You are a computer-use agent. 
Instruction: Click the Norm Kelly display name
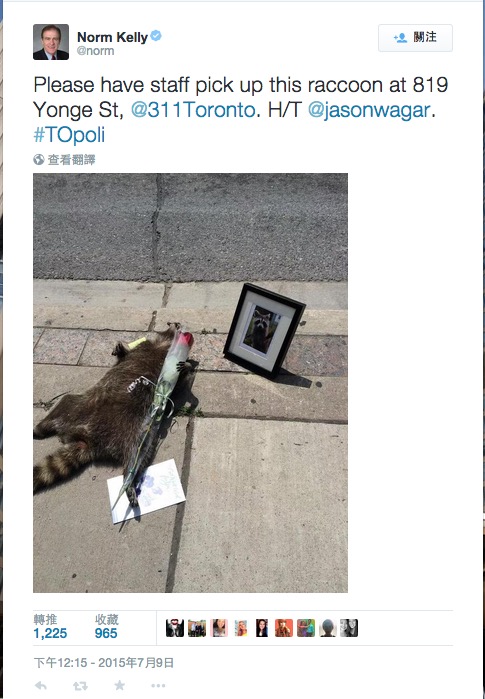pos(112,37)
